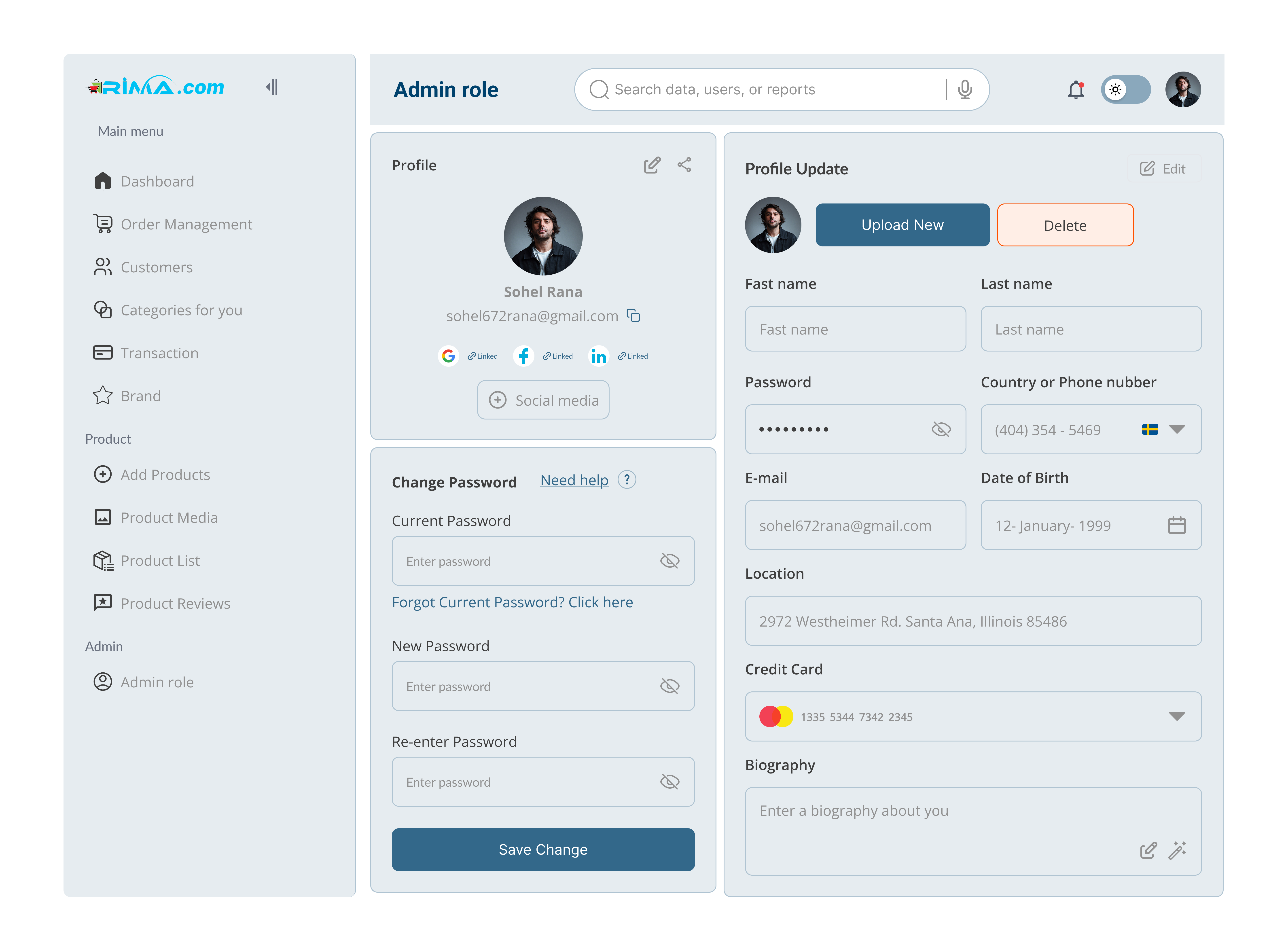Expand the Credit Card dropdown

click(x=1177, y=717)
